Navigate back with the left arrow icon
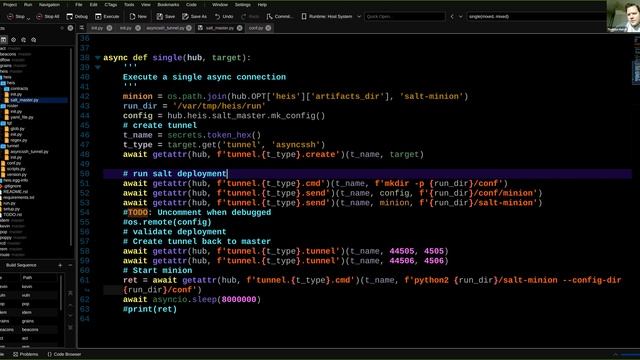 452,17
